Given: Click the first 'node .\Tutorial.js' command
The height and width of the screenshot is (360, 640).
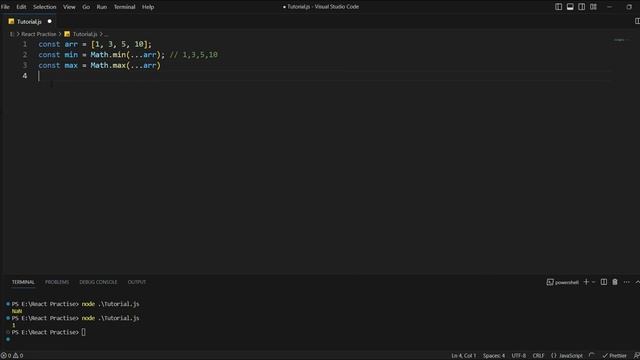Looking at the screenshot, I should click(x=110, y=304).
